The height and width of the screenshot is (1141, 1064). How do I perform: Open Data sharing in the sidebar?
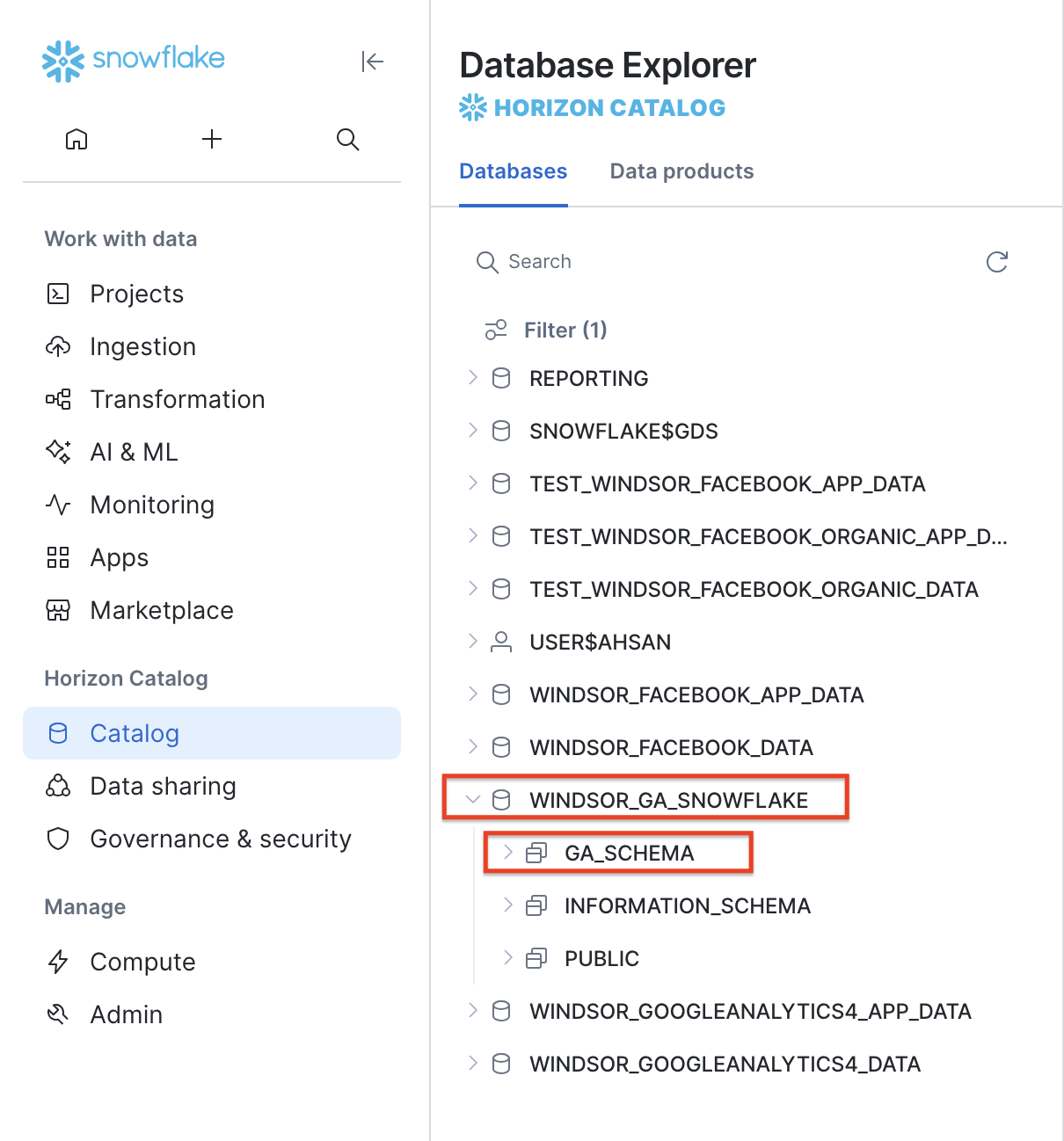pyautogui.click(x=212, y=786)
